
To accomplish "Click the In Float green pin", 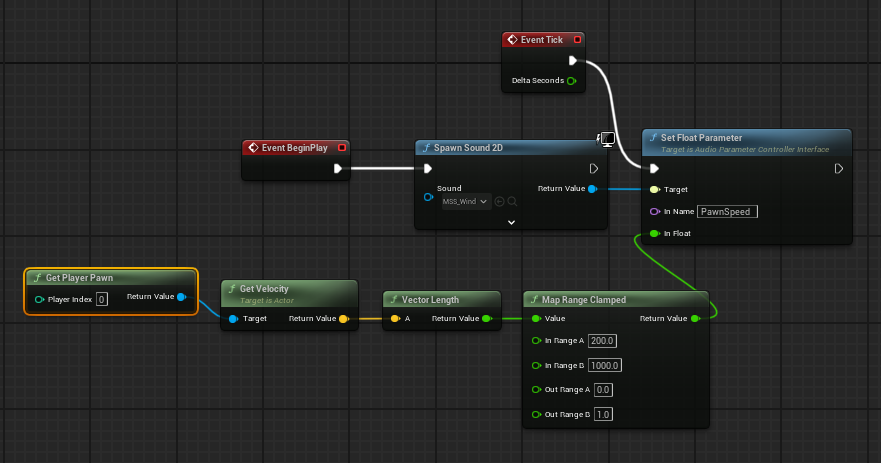I will 655,233.
